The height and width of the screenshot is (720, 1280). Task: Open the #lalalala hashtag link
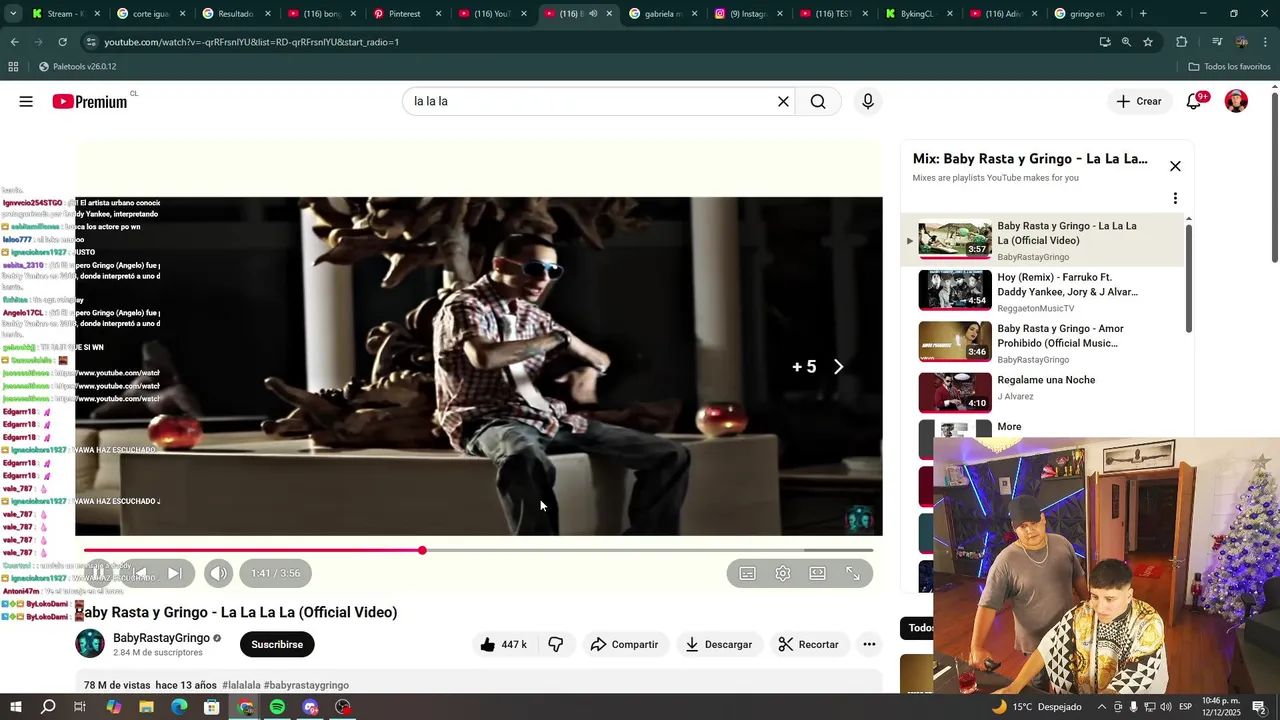[241, 685]
